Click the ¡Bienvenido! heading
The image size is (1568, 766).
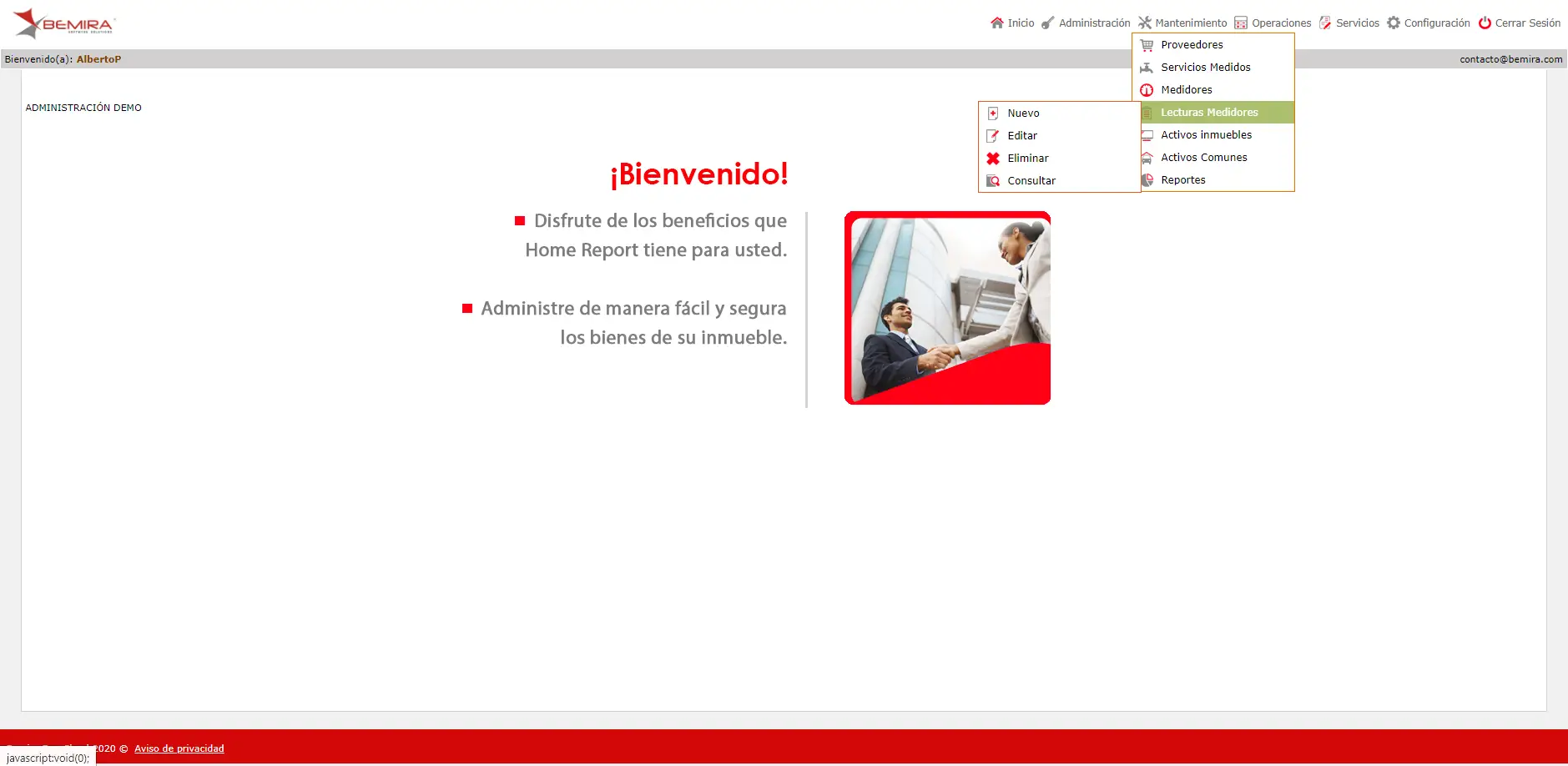tap(698, 174)
